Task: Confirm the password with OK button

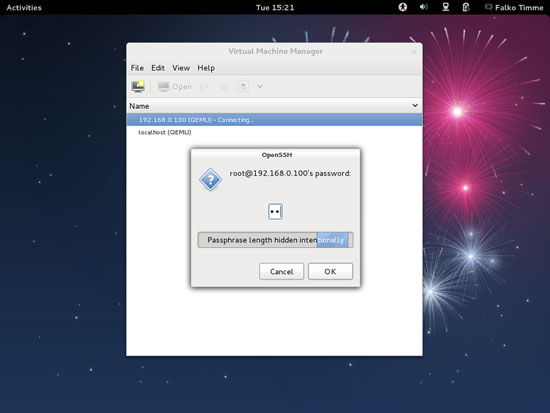Action: 330,272
